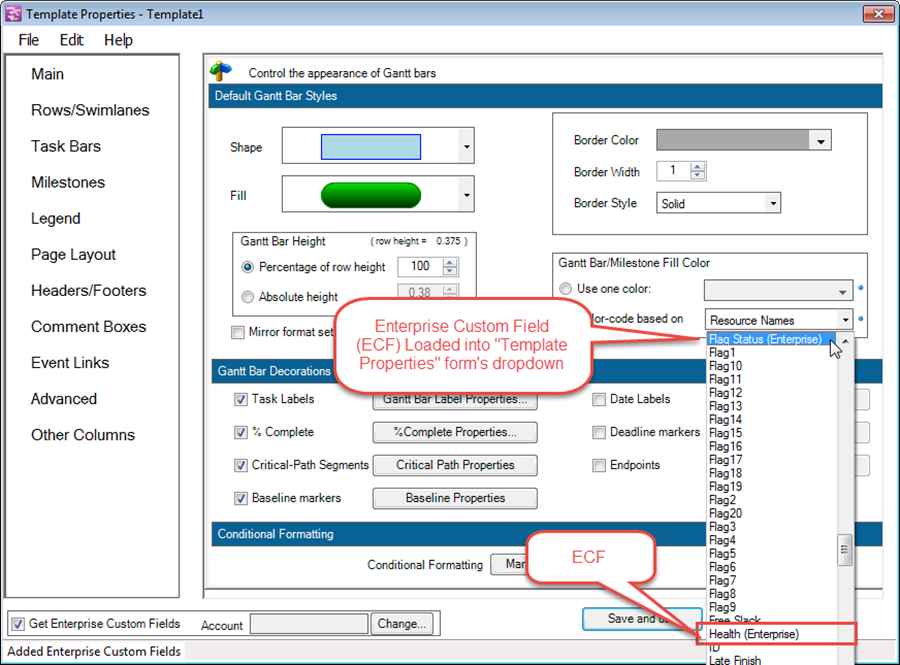The width and height of the screenshot is (900, 665).
Task: Click Gantt Bar Label Properties button
Action: (455, 400)
